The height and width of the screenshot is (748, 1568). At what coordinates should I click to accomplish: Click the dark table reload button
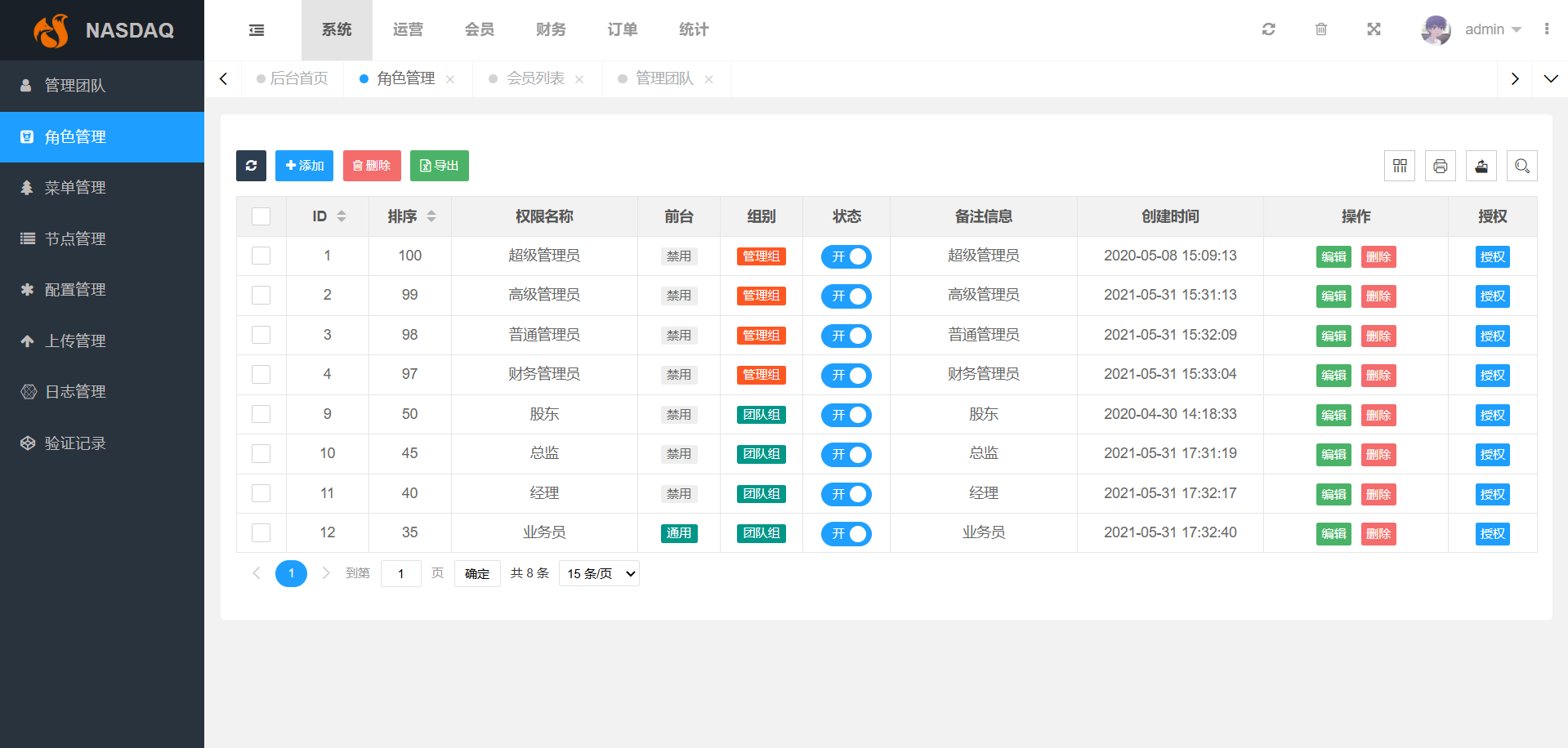pyautogui.click(x=251, y=166)
